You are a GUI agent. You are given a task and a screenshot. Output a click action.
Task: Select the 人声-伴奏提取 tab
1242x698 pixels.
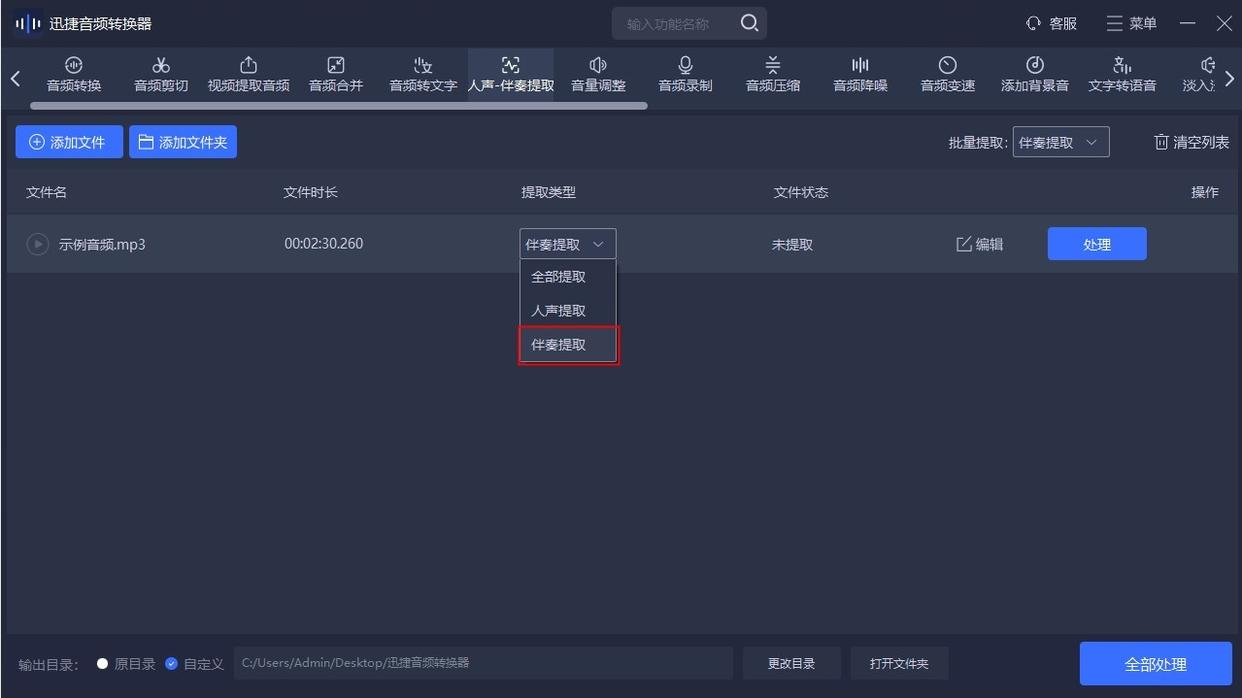pyautogui.click(x=511, y=75)
